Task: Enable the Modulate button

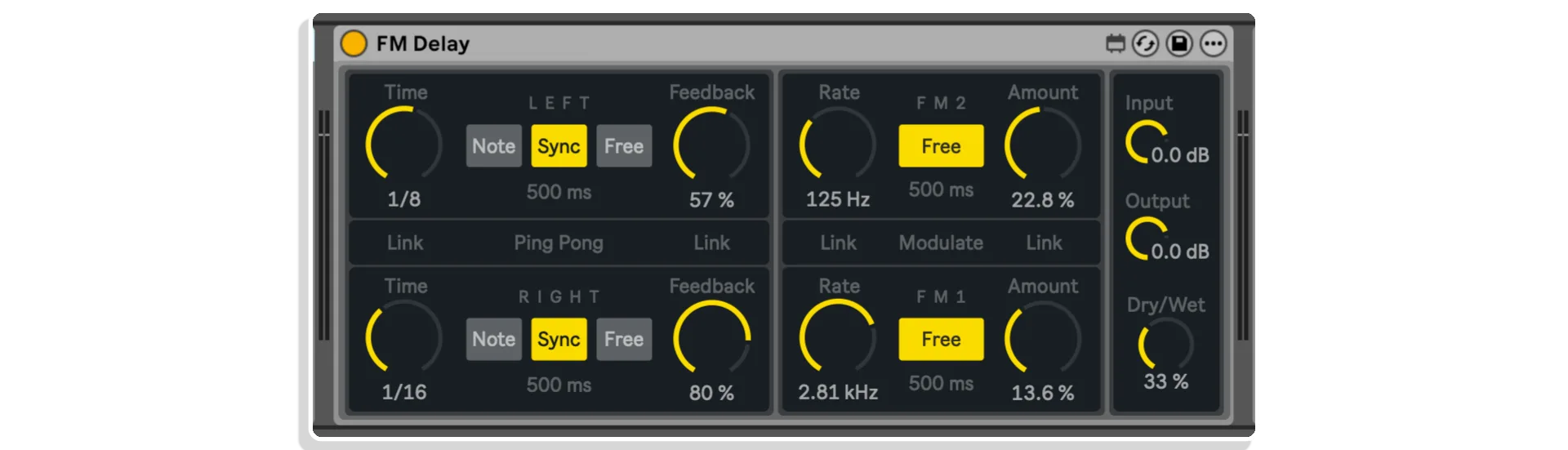Action: [941, 243]
